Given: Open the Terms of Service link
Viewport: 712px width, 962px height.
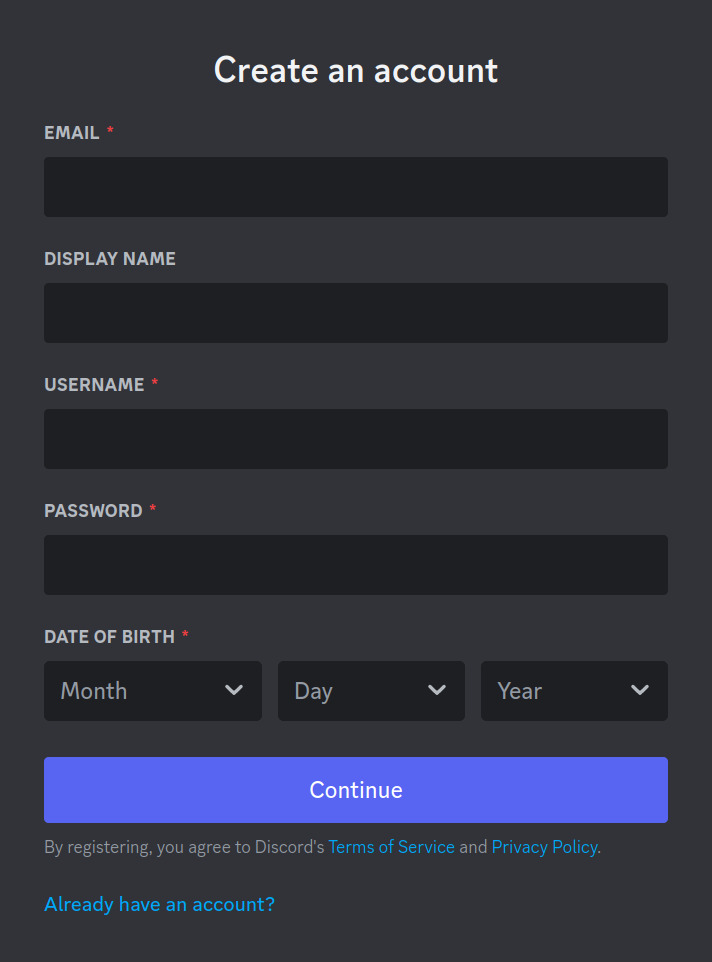Looking at the screenshot, I should tap(391, 847).
